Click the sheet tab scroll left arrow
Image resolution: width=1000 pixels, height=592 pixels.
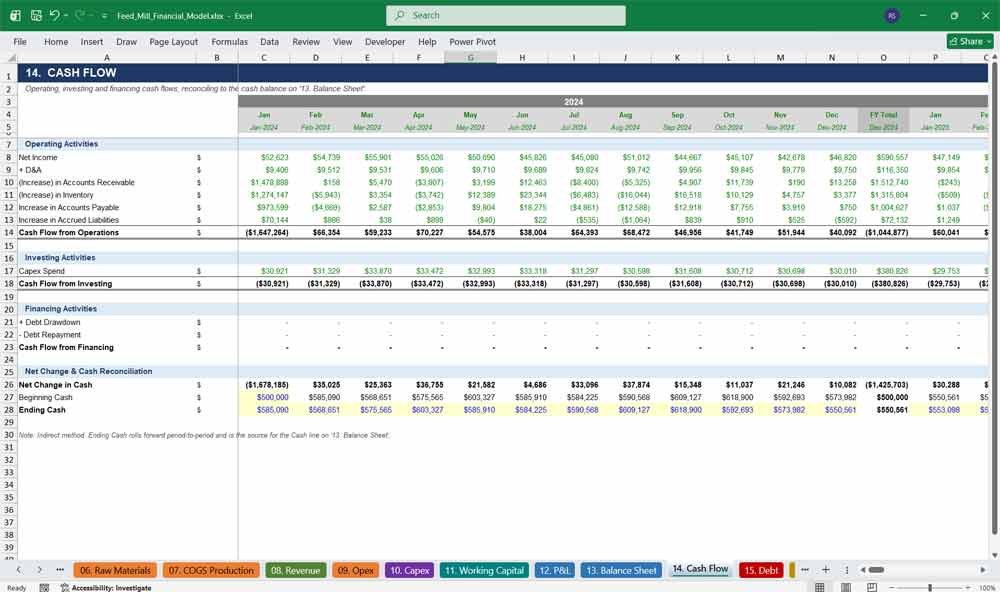click(x=18, y=570)
